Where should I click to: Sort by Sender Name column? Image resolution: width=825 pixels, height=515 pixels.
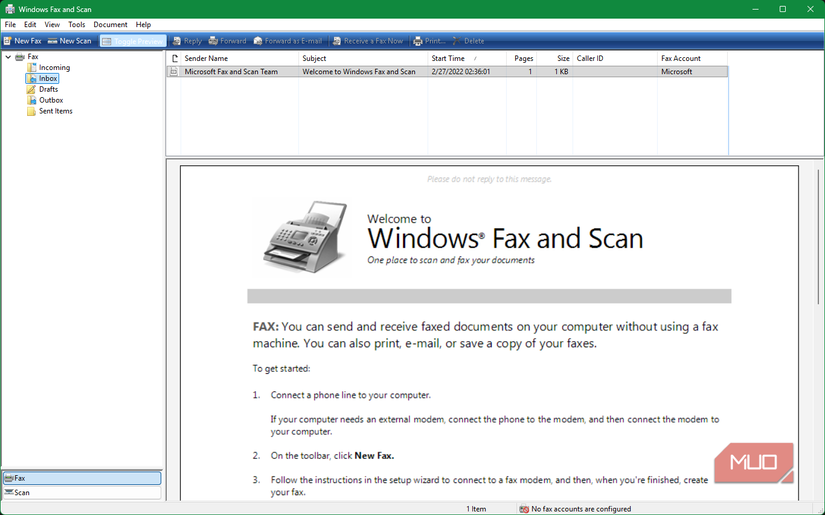coord(240,58)
